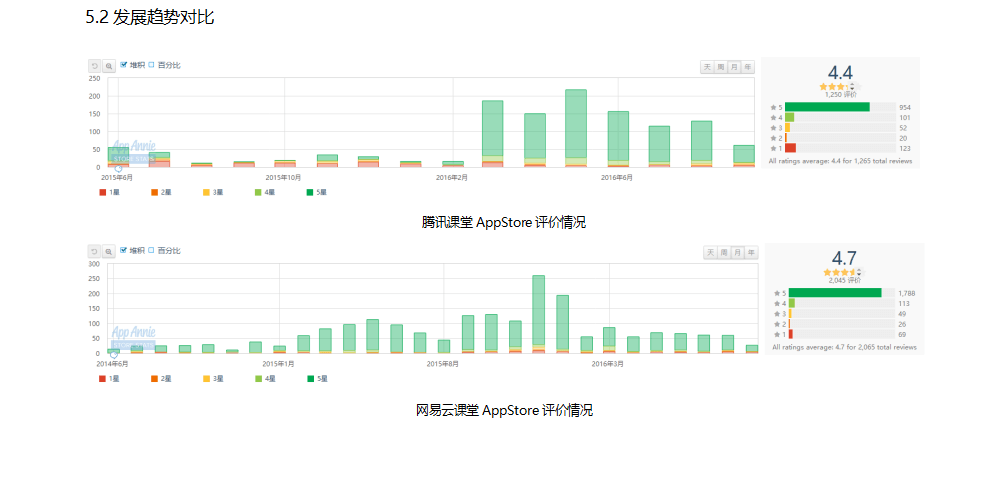1007x494 pixels.
Task: Click the magnifier zoom icon in Tencent chart
Action: (x=109, y=66)
